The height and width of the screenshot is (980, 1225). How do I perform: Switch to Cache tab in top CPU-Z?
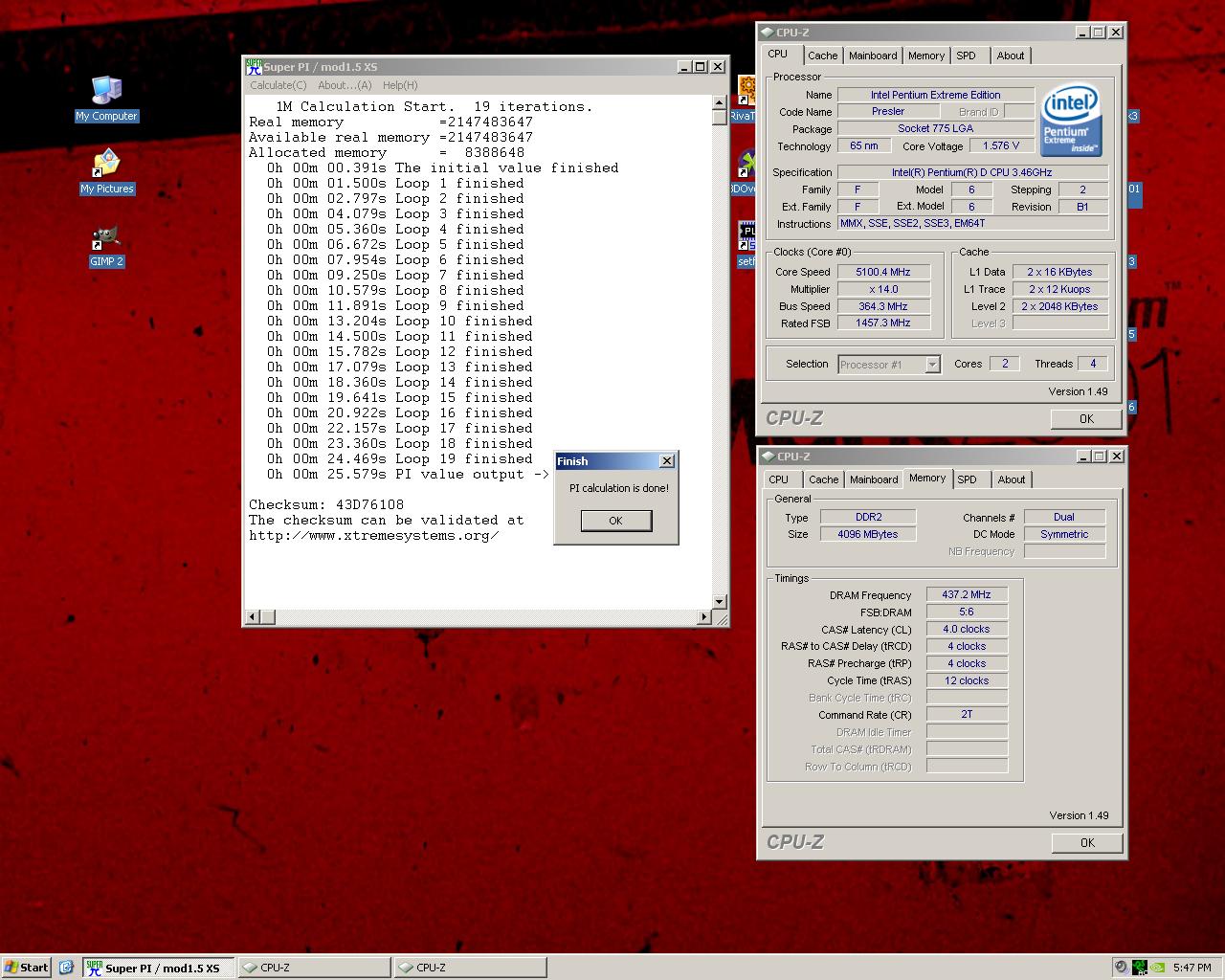pos(822,56)
